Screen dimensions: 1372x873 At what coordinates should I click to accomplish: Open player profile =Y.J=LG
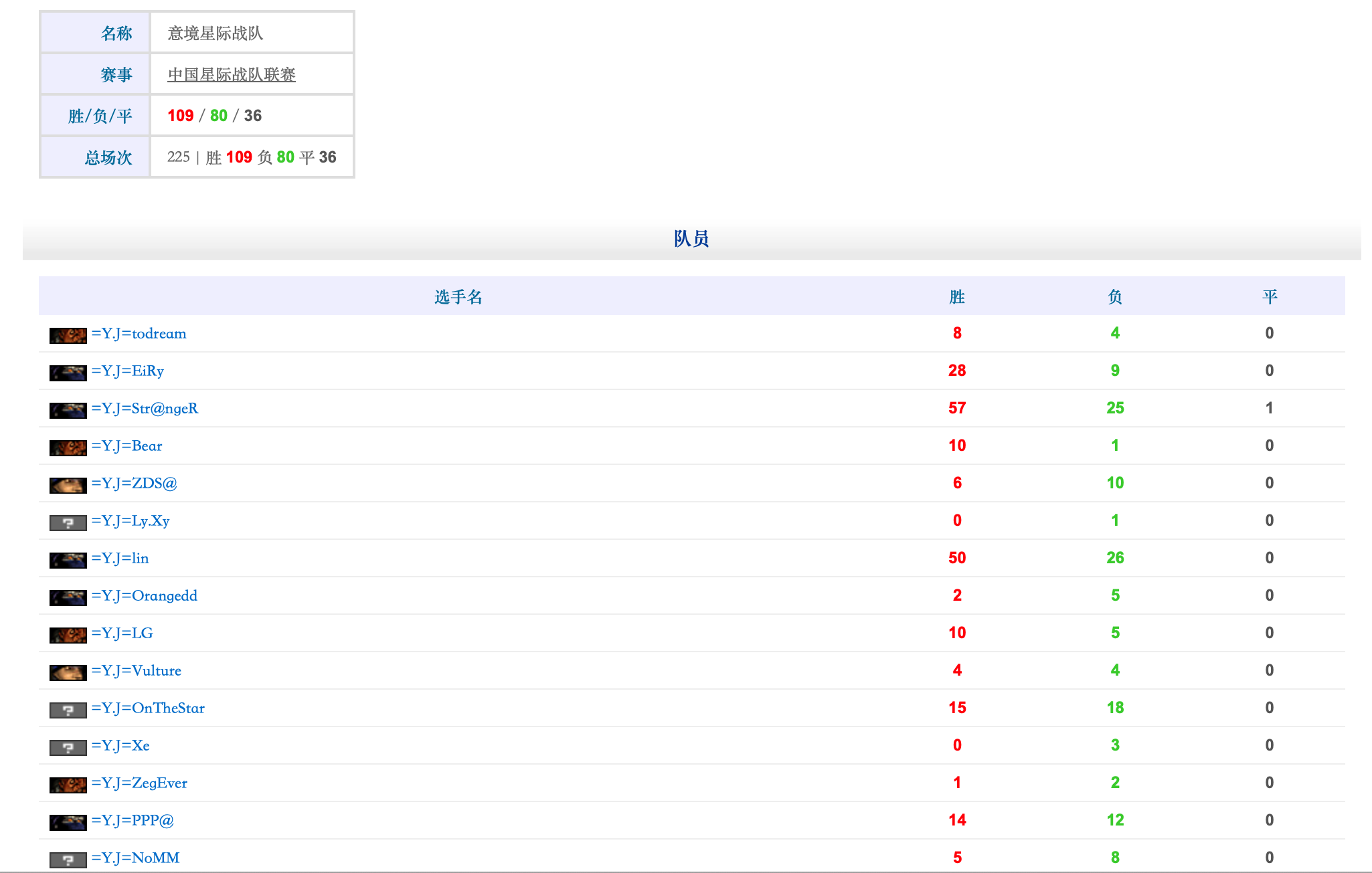coord(122,633)
